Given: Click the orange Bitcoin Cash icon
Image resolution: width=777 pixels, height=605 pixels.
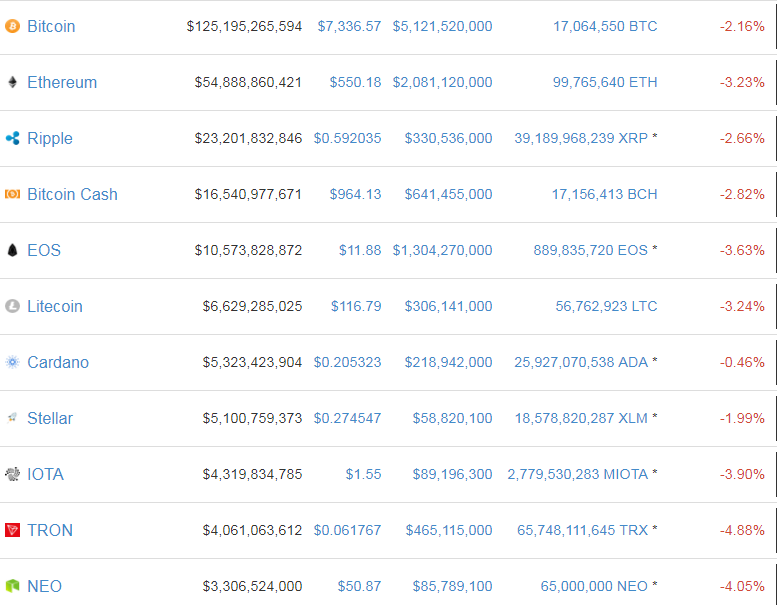Looking at the screenshot, I should (12, 194).
